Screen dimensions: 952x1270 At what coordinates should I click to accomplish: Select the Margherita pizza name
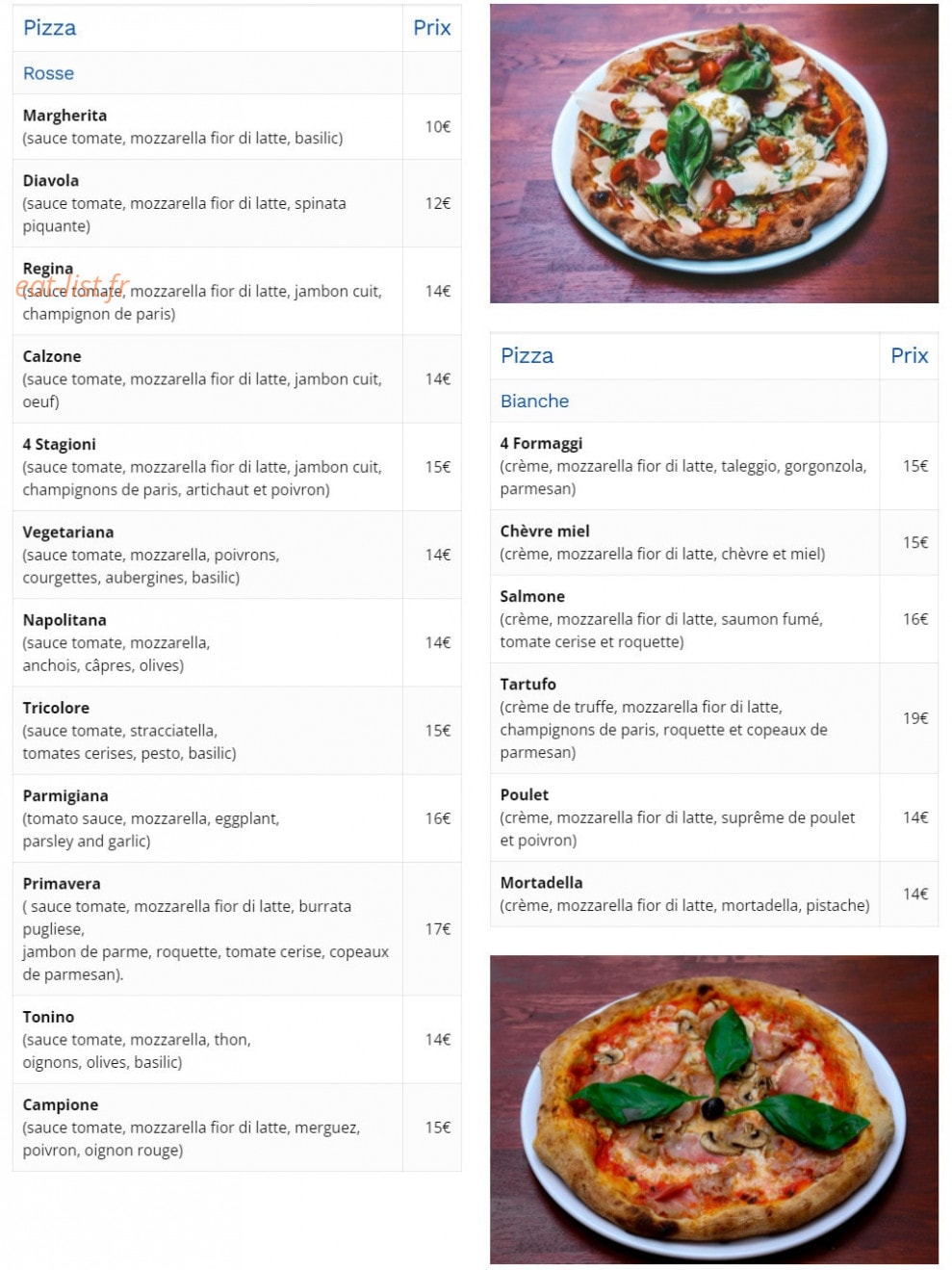click(64, 116)
